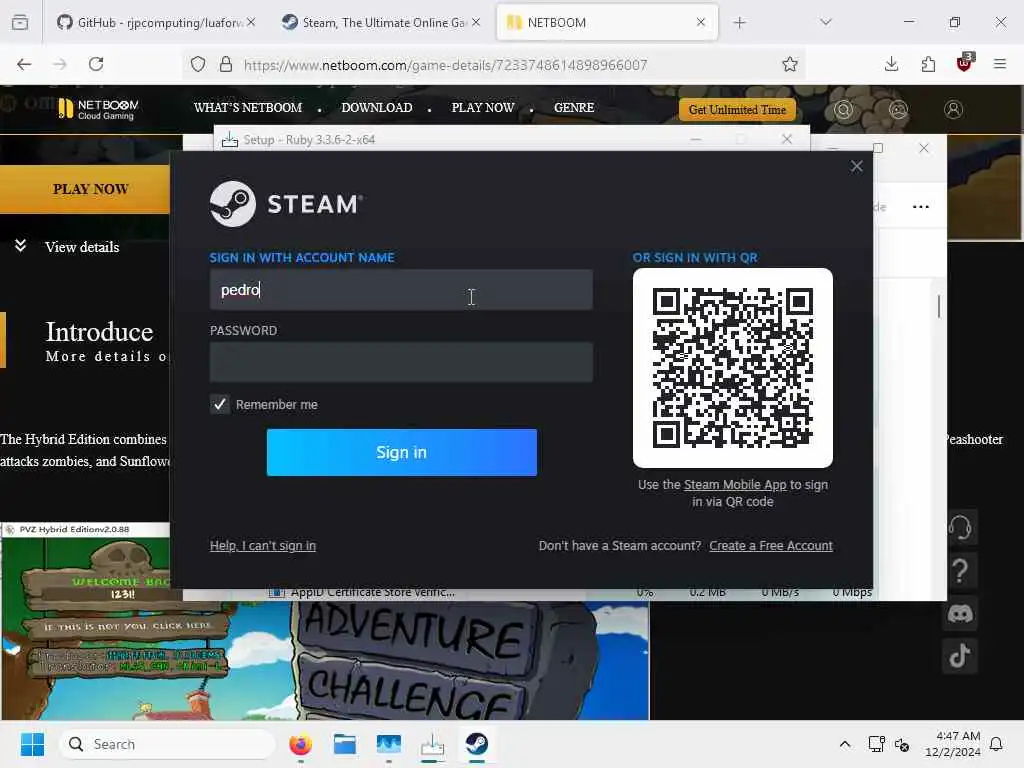Open the TikTok sidebar icon

pos(960,656)
